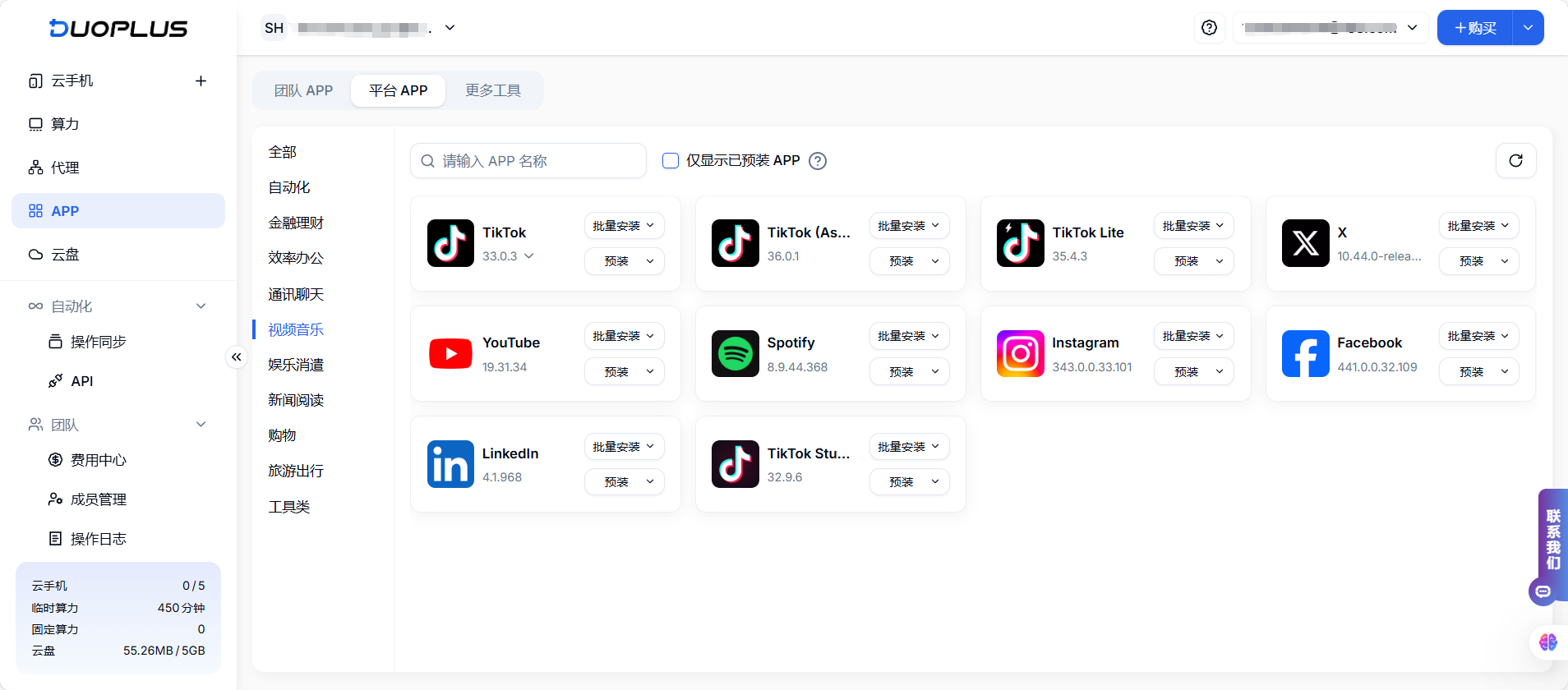Select 金融理财 category

click(x=296, y=223)
